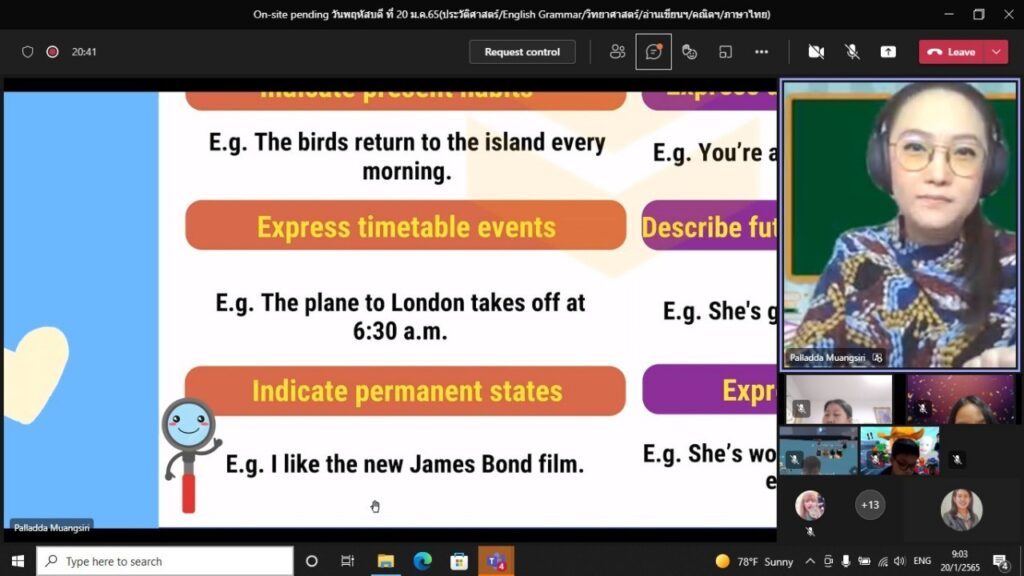Click the red recording indicator
This screenshot has width=1024, height=576.
tap(52, 52)
